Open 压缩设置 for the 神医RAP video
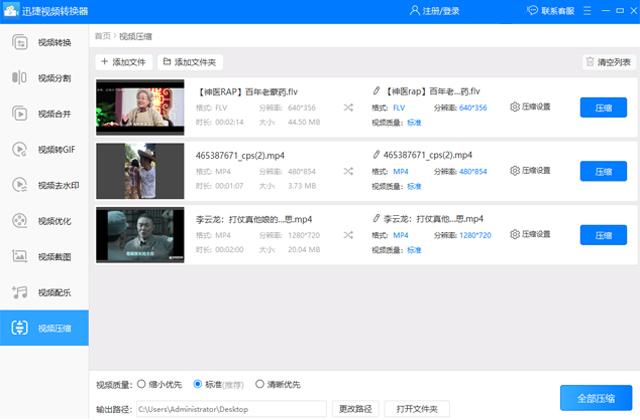This screenshot has height=420, width=640. (x=530, y=107)
